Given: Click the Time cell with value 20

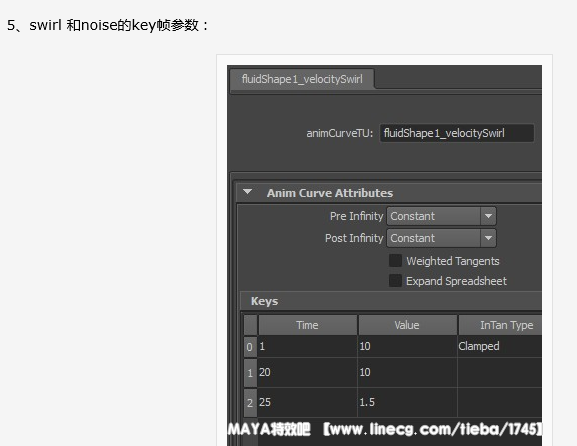Looking at the screenshot, I should [x=307, y=372].
